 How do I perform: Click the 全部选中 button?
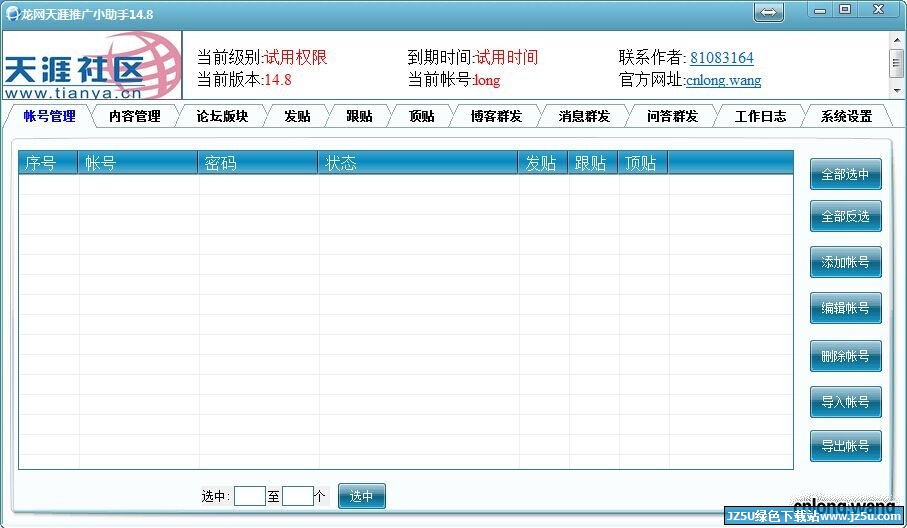(x=846, y=174)
